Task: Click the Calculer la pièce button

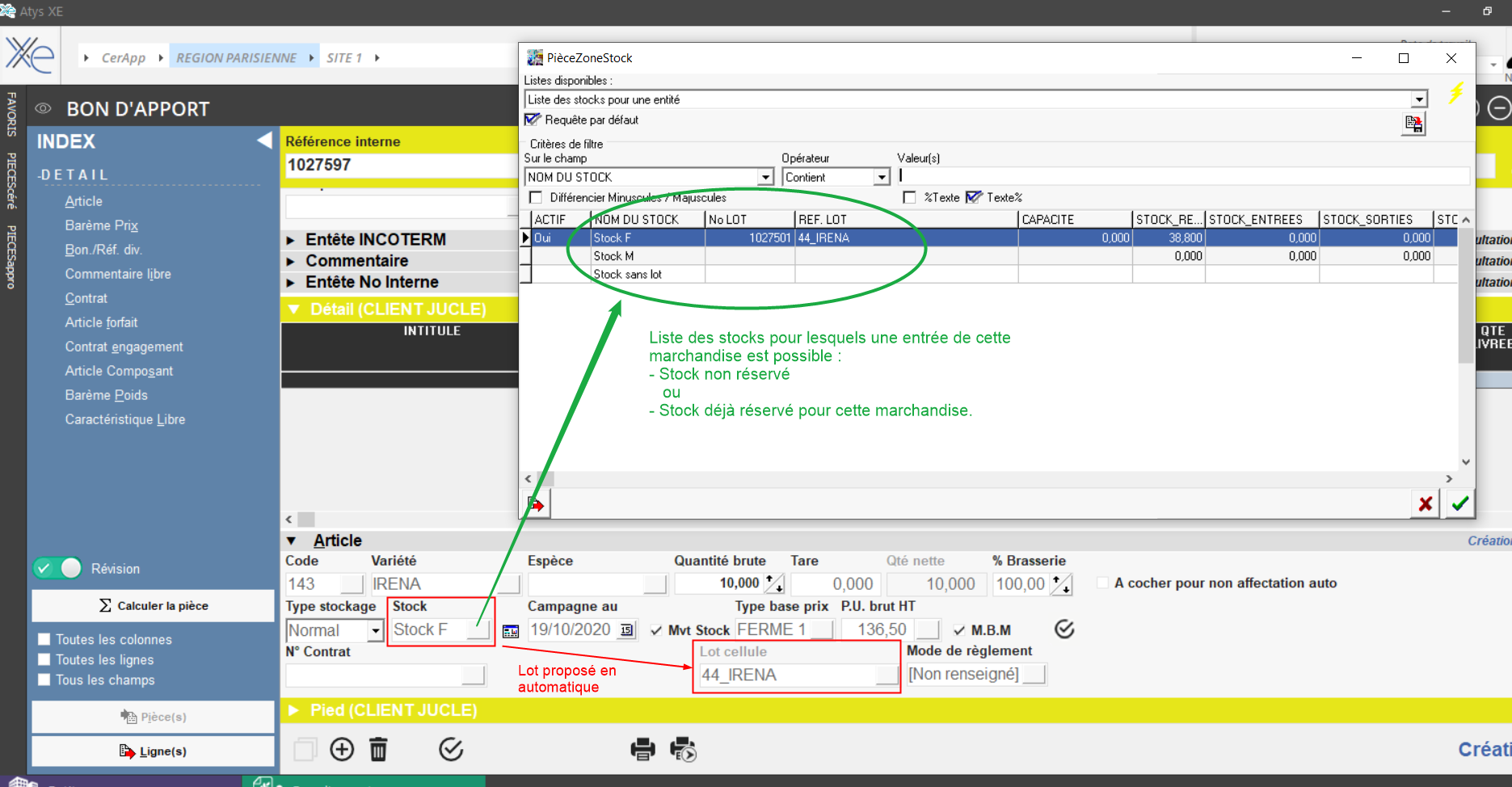Action: pyautogui.click(x=153, y=606)
